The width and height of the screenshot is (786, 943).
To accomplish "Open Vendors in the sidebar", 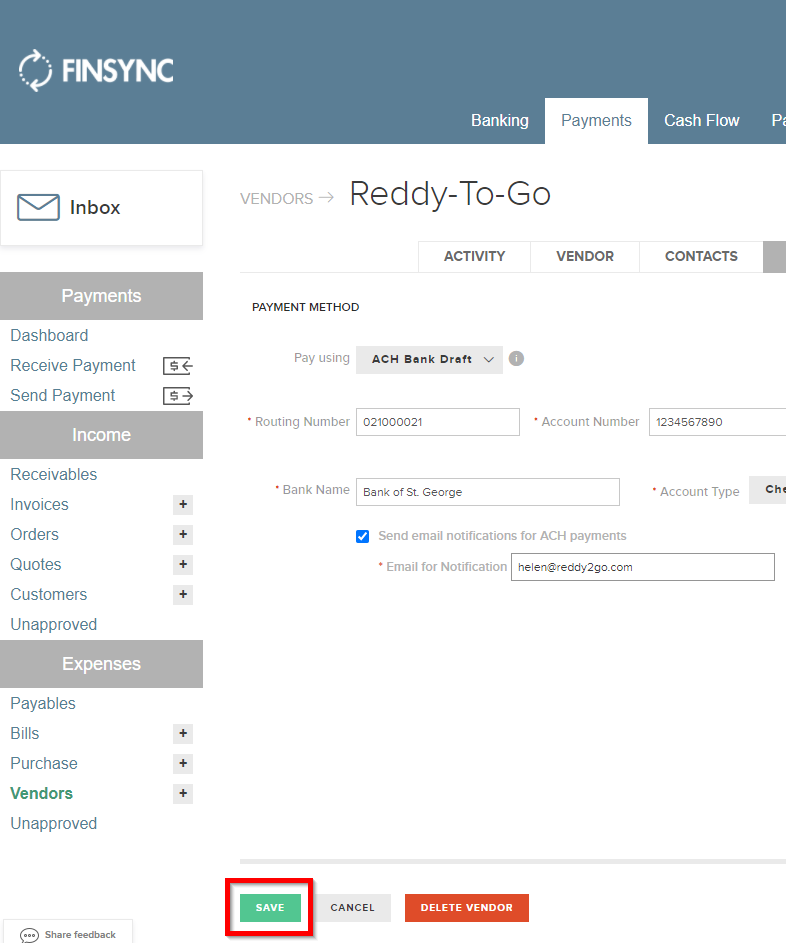I will (x=41, y=794).
